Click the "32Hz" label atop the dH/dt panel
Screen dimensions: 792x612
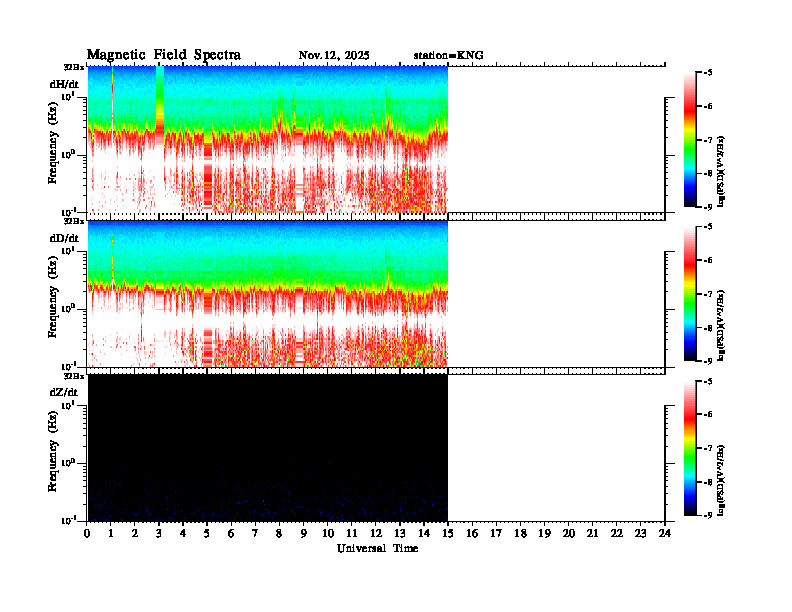click(74, 67)
